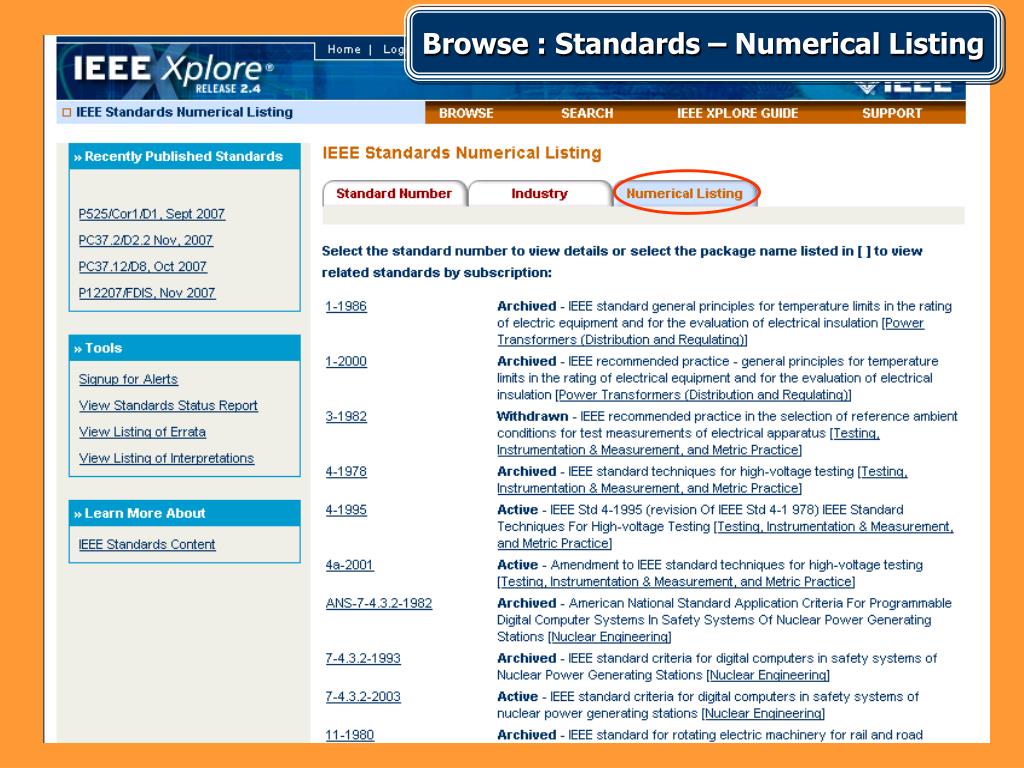Click Signup for Alerts link
1024x768 pixels.
pyautogui.click(x=128, y=379)
